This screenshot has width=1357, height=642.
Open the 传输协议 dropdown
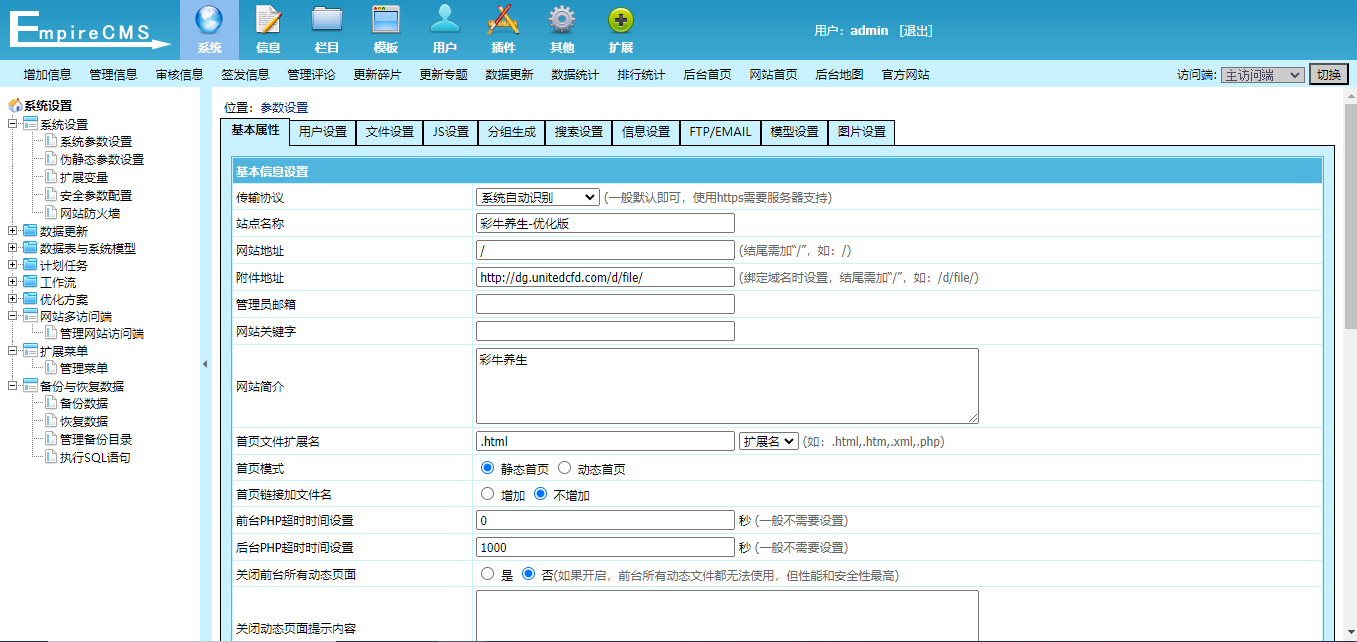pos(538,197)
